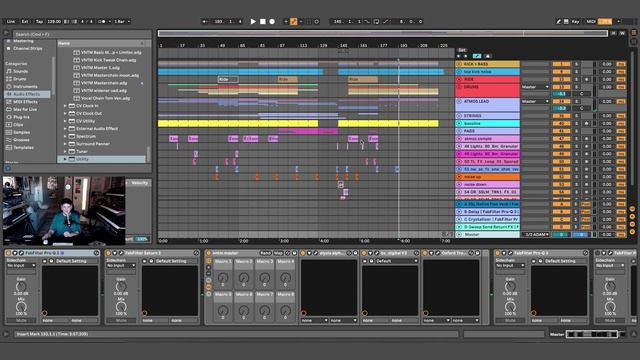Click the Arrangement Record button
The image size is (640, 360).
point(272,22)
